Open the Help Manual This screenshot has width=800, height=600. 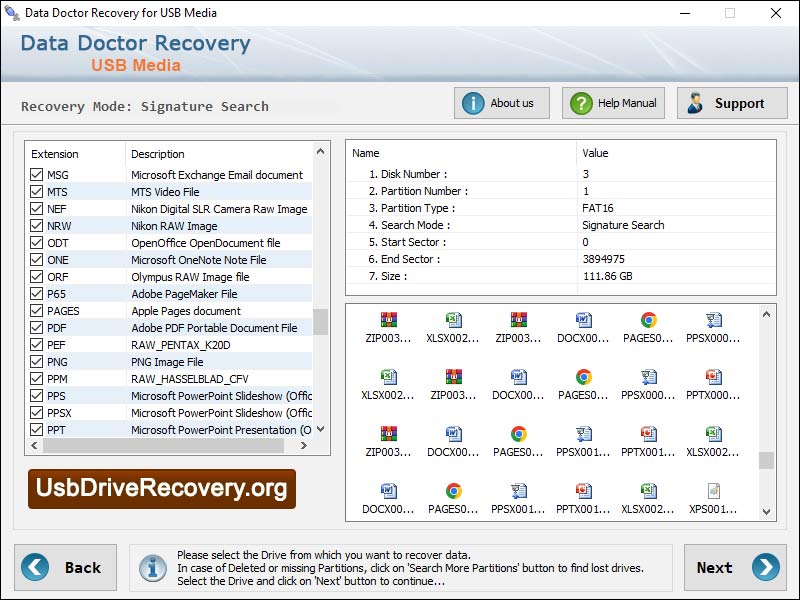coord(612,102)
